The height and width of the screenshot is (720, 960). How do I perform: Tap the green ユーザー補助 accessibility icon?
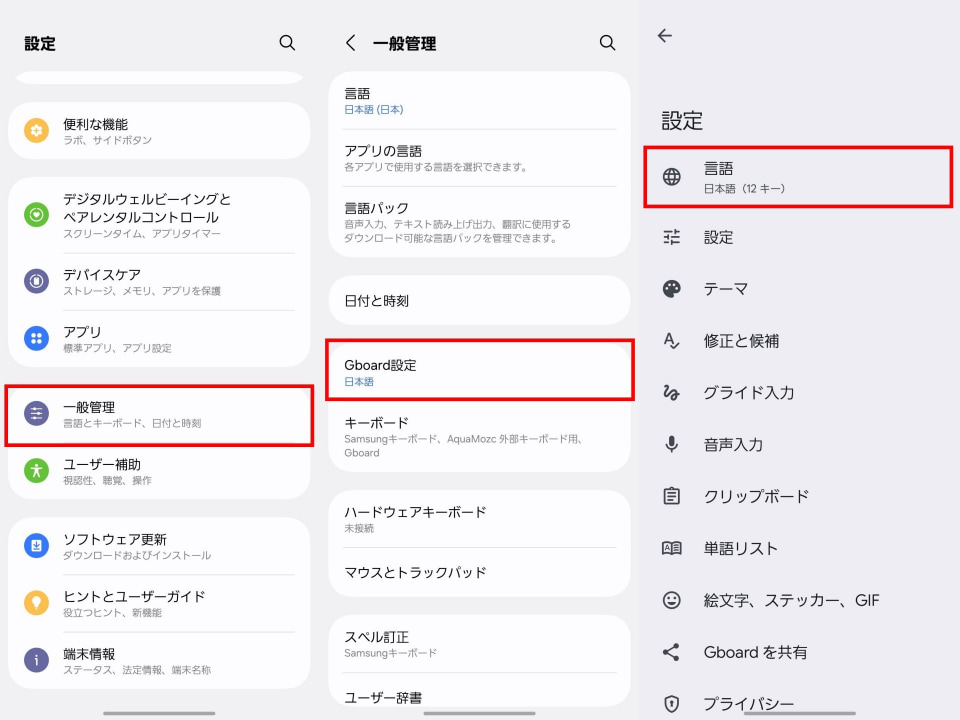(37, 471)
